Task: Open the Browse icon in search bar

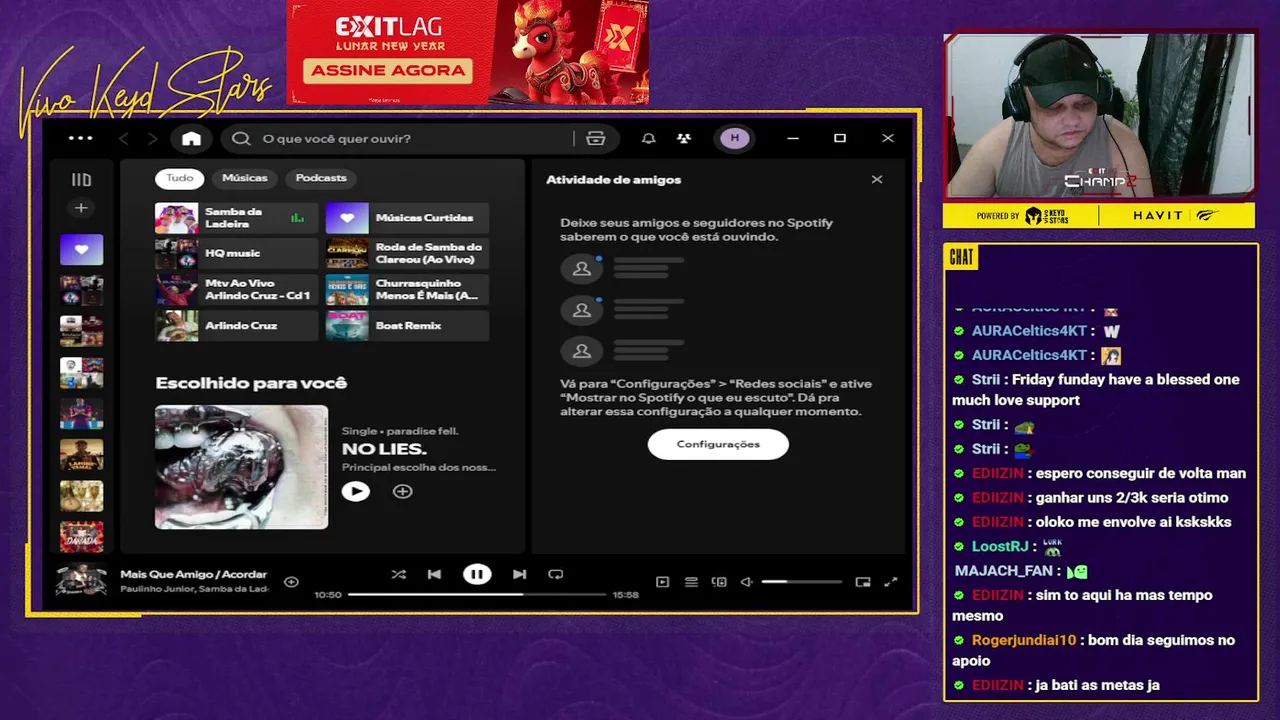Action: [595, 138]
